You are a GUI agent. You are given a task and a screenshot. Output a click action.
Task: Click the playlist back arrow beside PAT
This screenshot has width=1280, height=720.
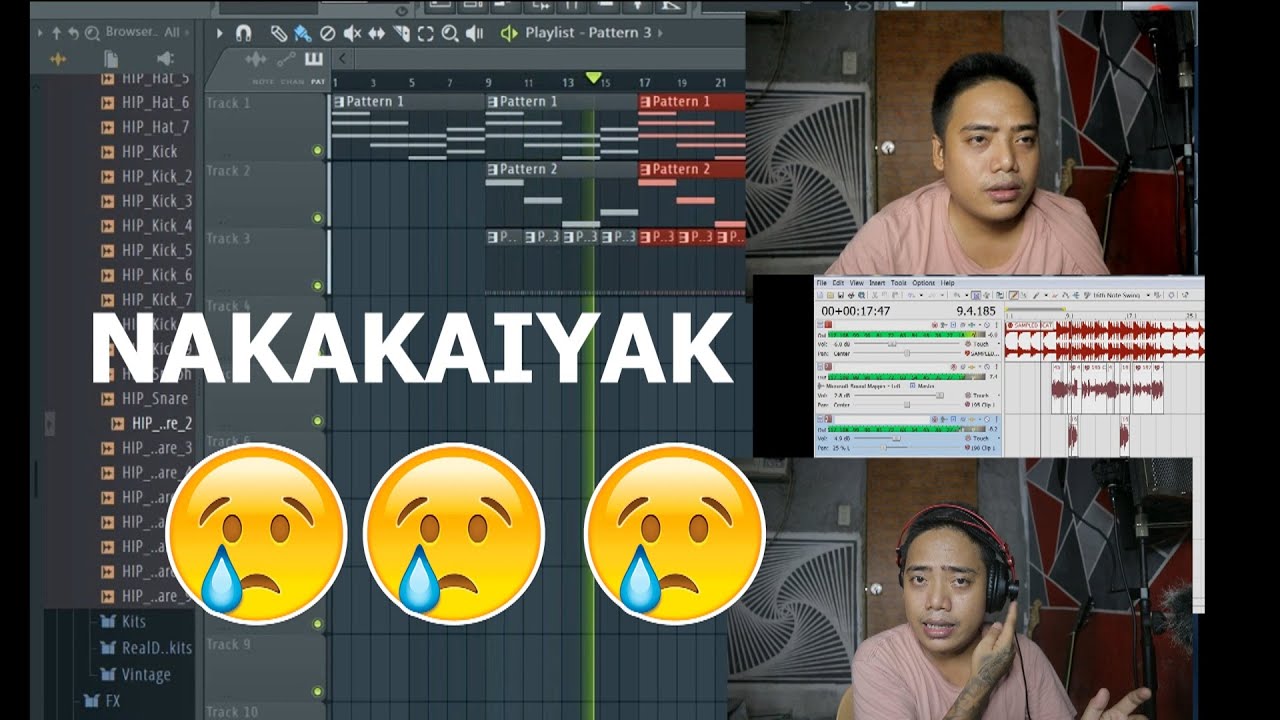tap(342, 59)
